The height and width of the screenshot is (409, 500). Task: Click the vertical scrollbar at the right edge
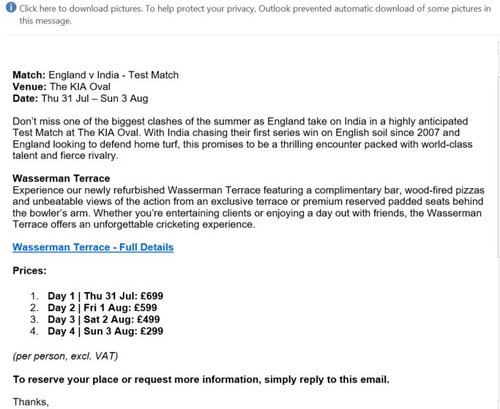pos(498,150)
